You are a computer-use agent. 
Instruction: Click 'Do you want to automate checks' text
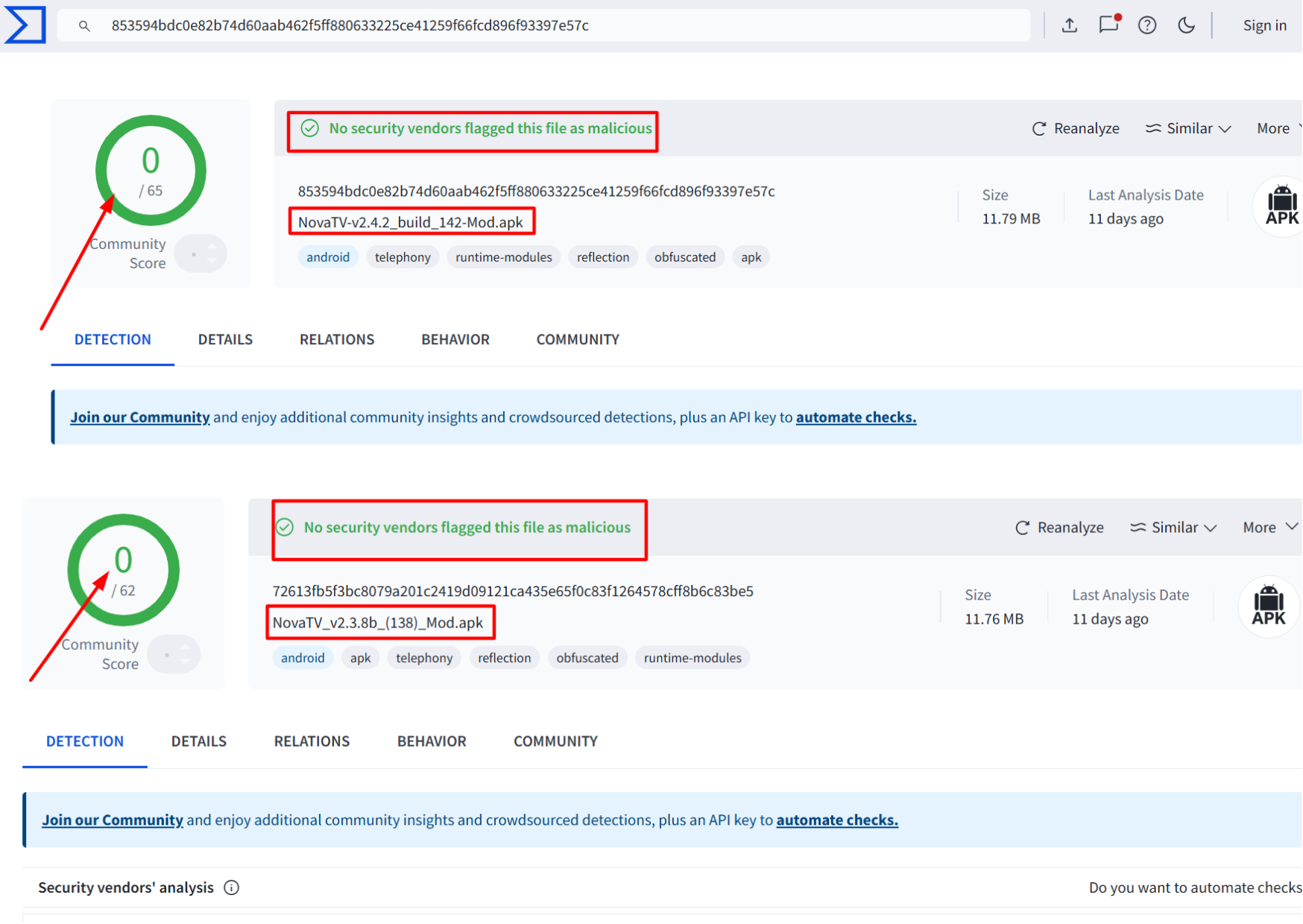[1196, 887]
